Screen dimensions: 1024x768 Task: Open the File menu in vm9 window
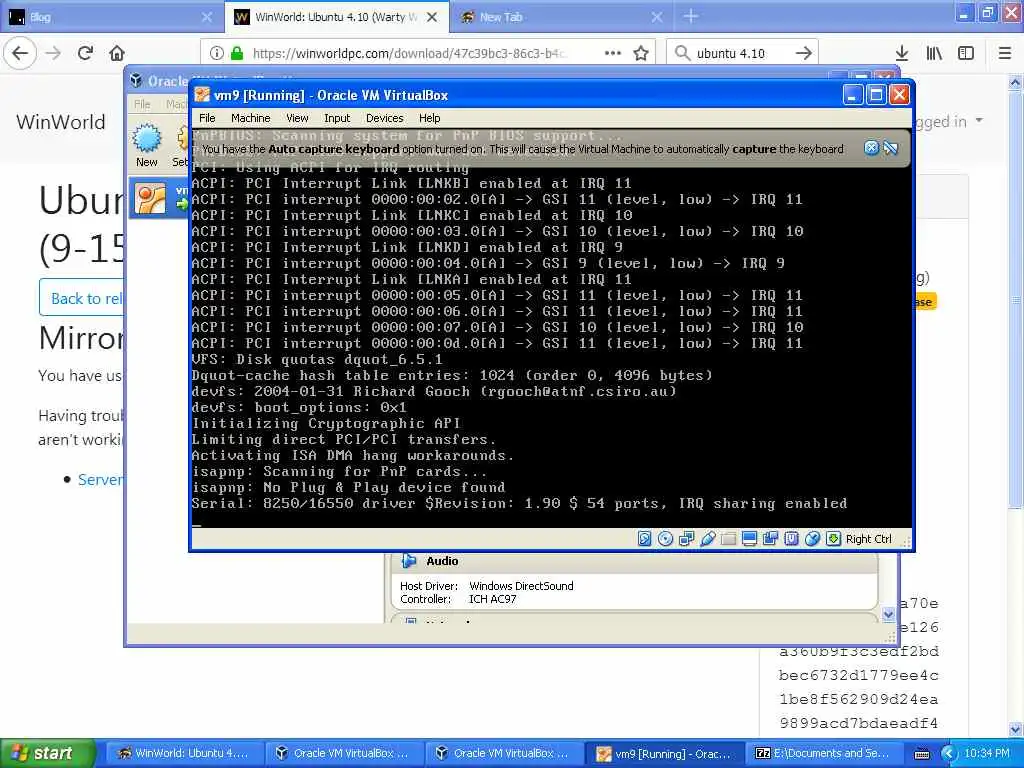point(207,118)
